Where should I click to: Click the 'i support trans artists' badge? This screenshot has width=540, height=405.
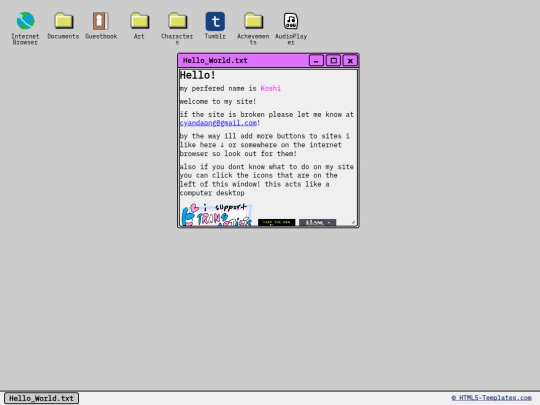click(217, 215)
